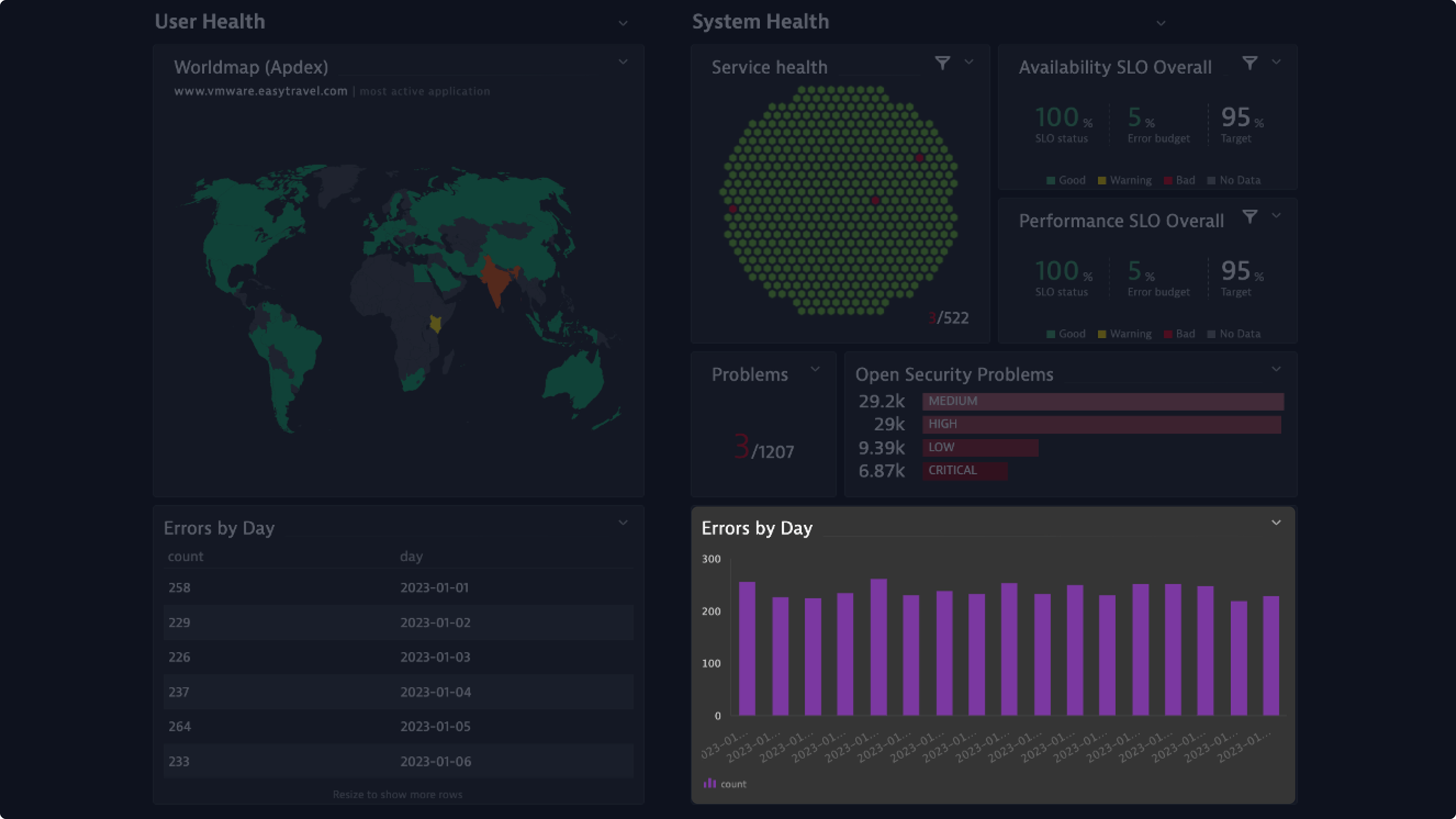Click the Performance SLO Overall filter icon

pyautogui.click(x=1250, y=217)
